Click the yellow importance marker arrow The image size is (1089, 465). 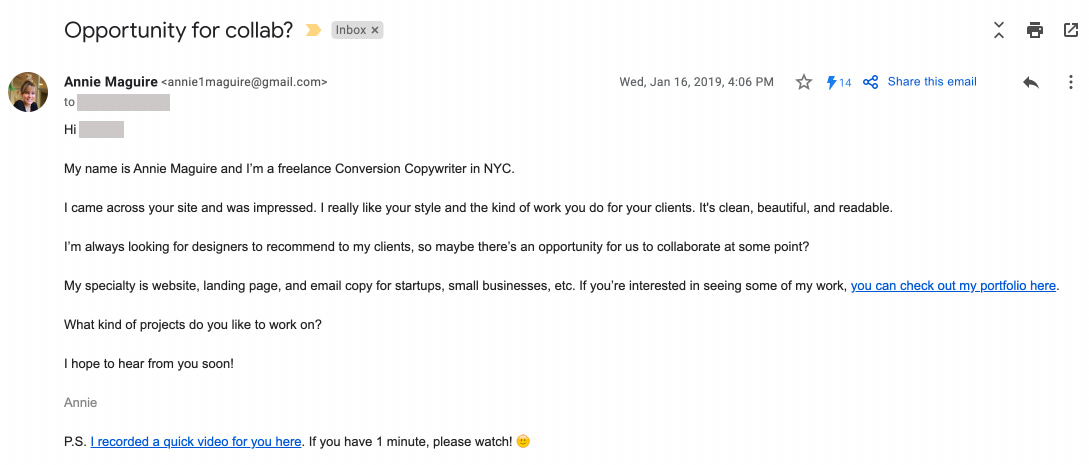click(x=313, y=30)
